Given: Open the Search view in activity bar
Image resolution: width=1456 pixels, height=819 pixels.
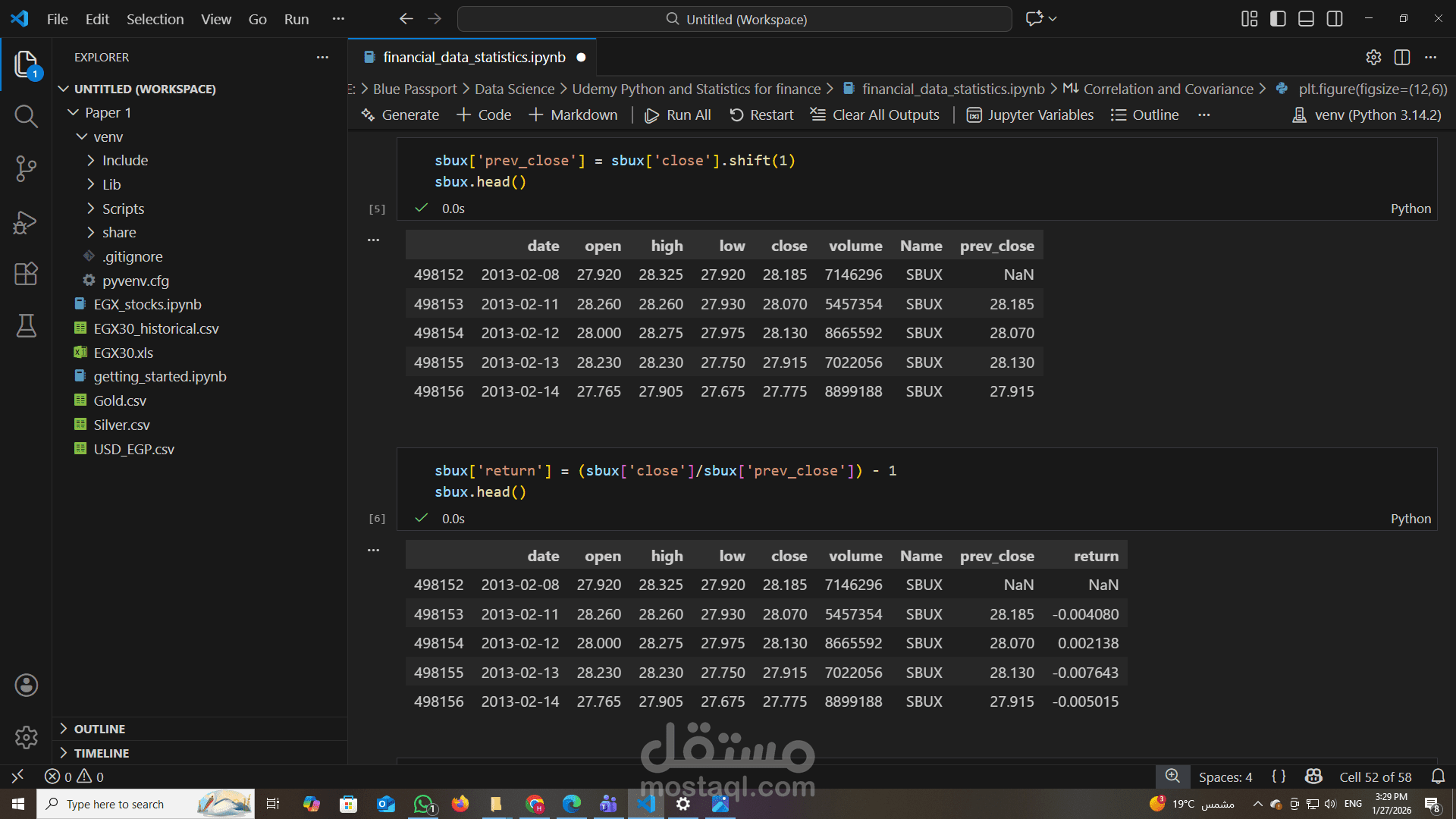Looking at the screenshot, I should click(x=26, y=116).
